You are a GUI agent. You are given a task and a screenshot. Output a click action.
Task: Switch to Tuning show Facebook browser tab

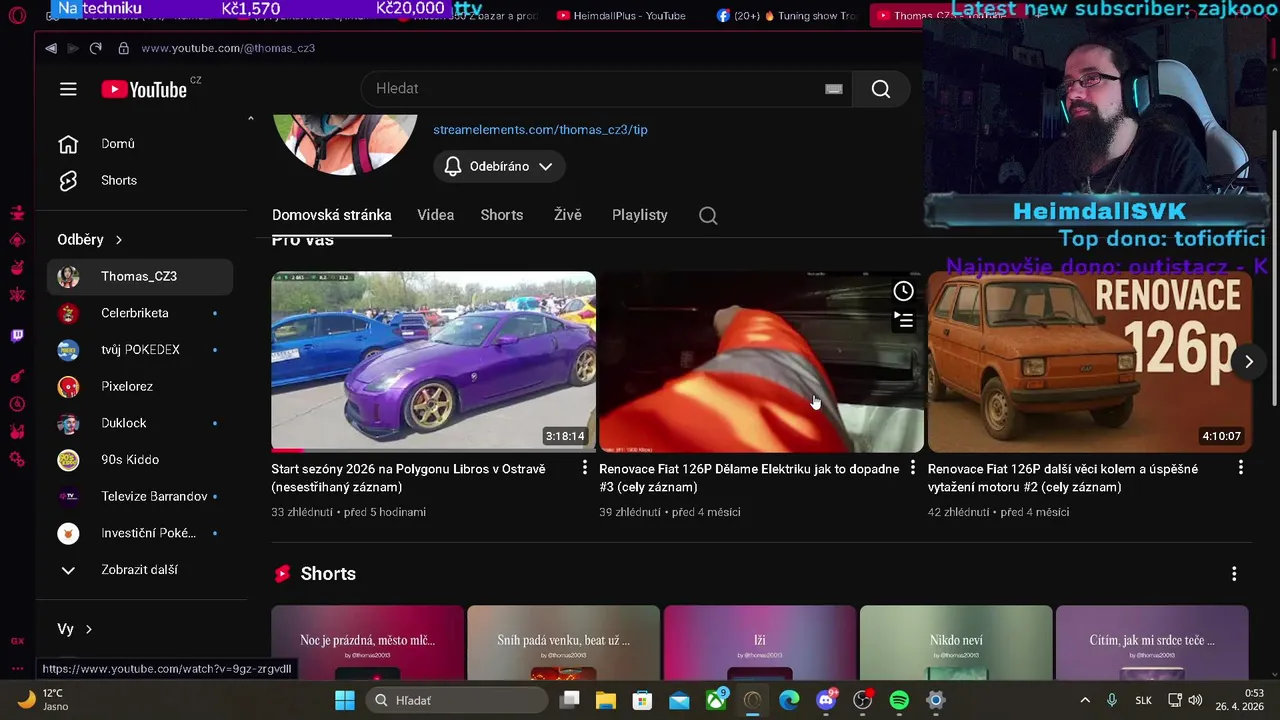(x=787, y=15)
